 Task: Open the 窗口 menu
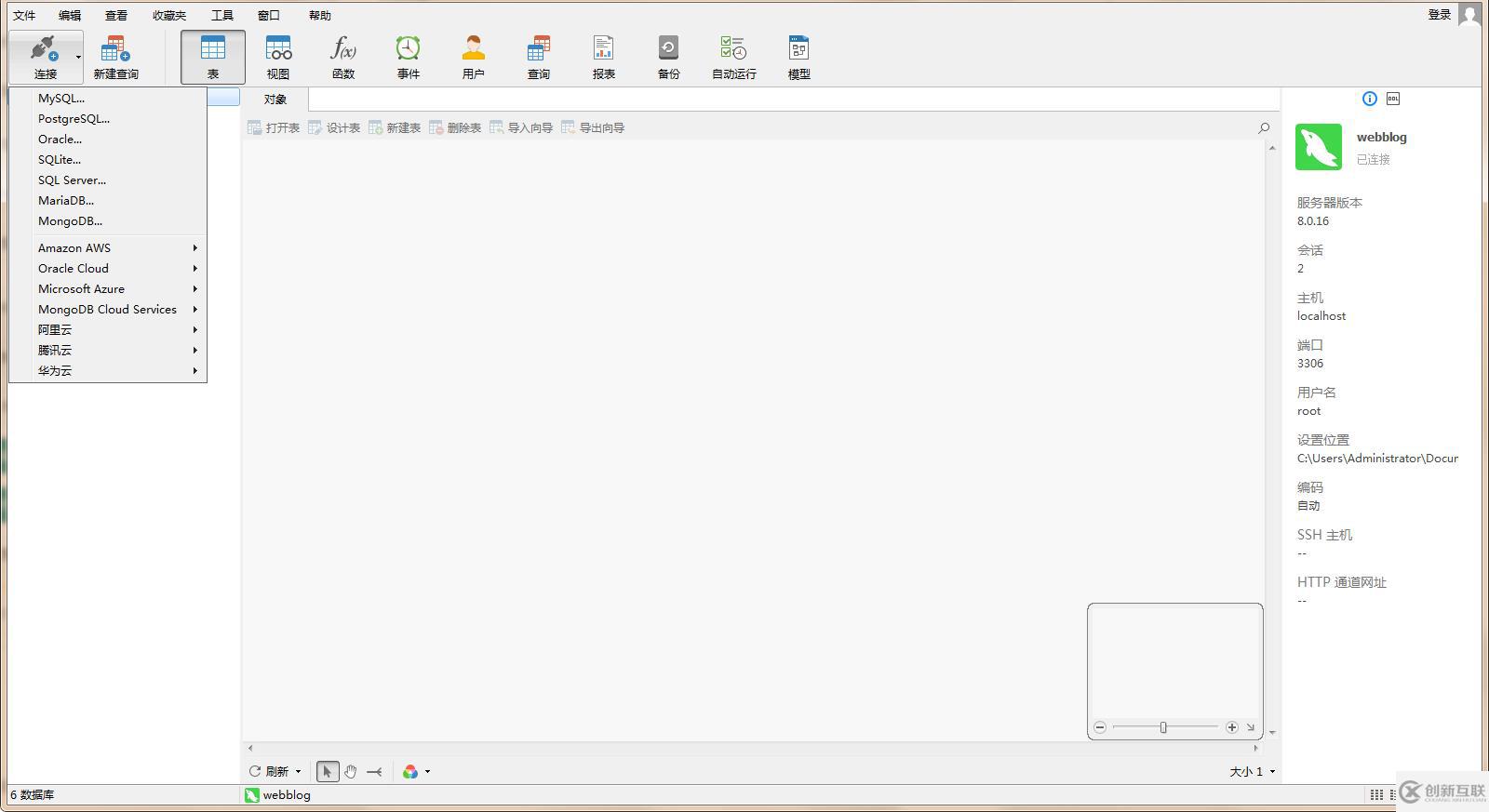click(269, 15)
